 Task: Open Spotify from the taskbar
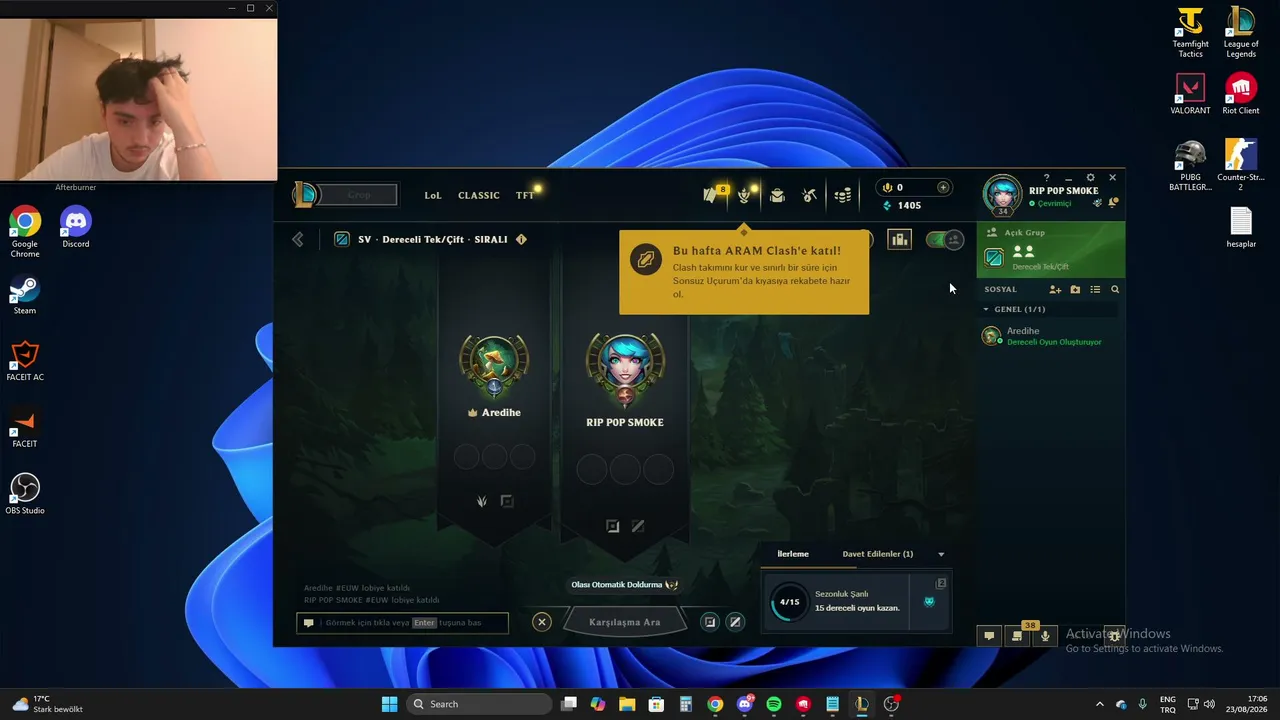pyautogui.click(x=774, y=704)
